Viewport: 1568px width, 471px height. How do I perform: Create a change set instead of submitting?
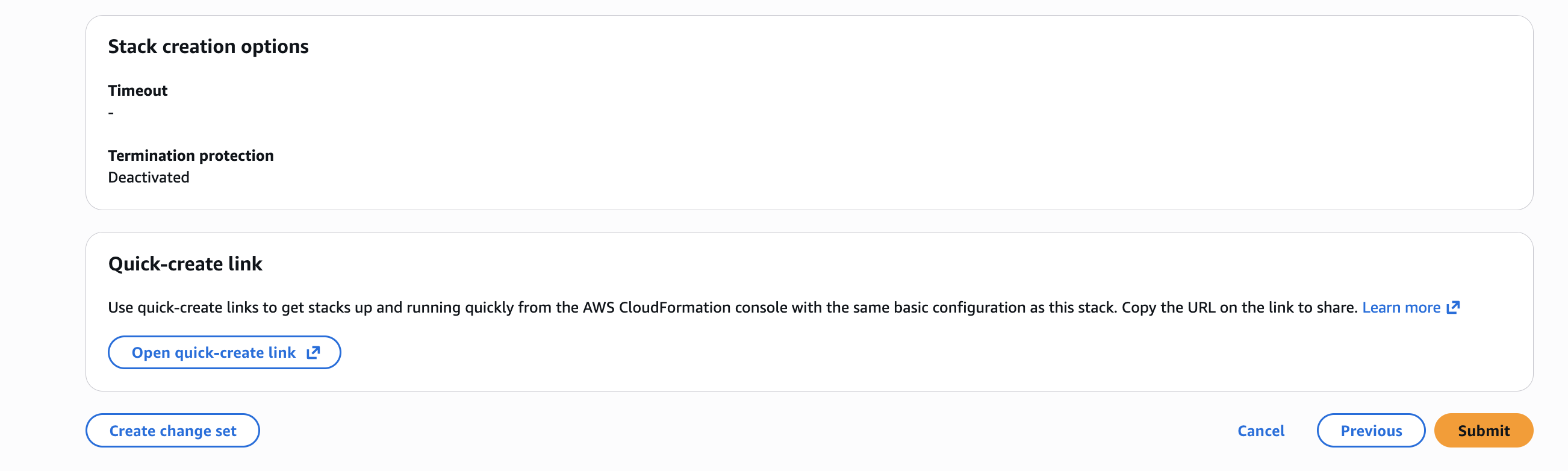pyautogui.click(x=172, y=430)
